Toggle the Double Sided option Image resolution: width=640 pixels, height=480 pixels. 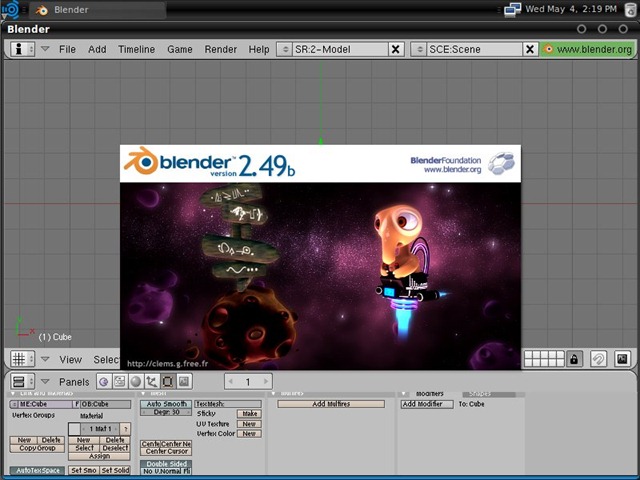[166, 464]
